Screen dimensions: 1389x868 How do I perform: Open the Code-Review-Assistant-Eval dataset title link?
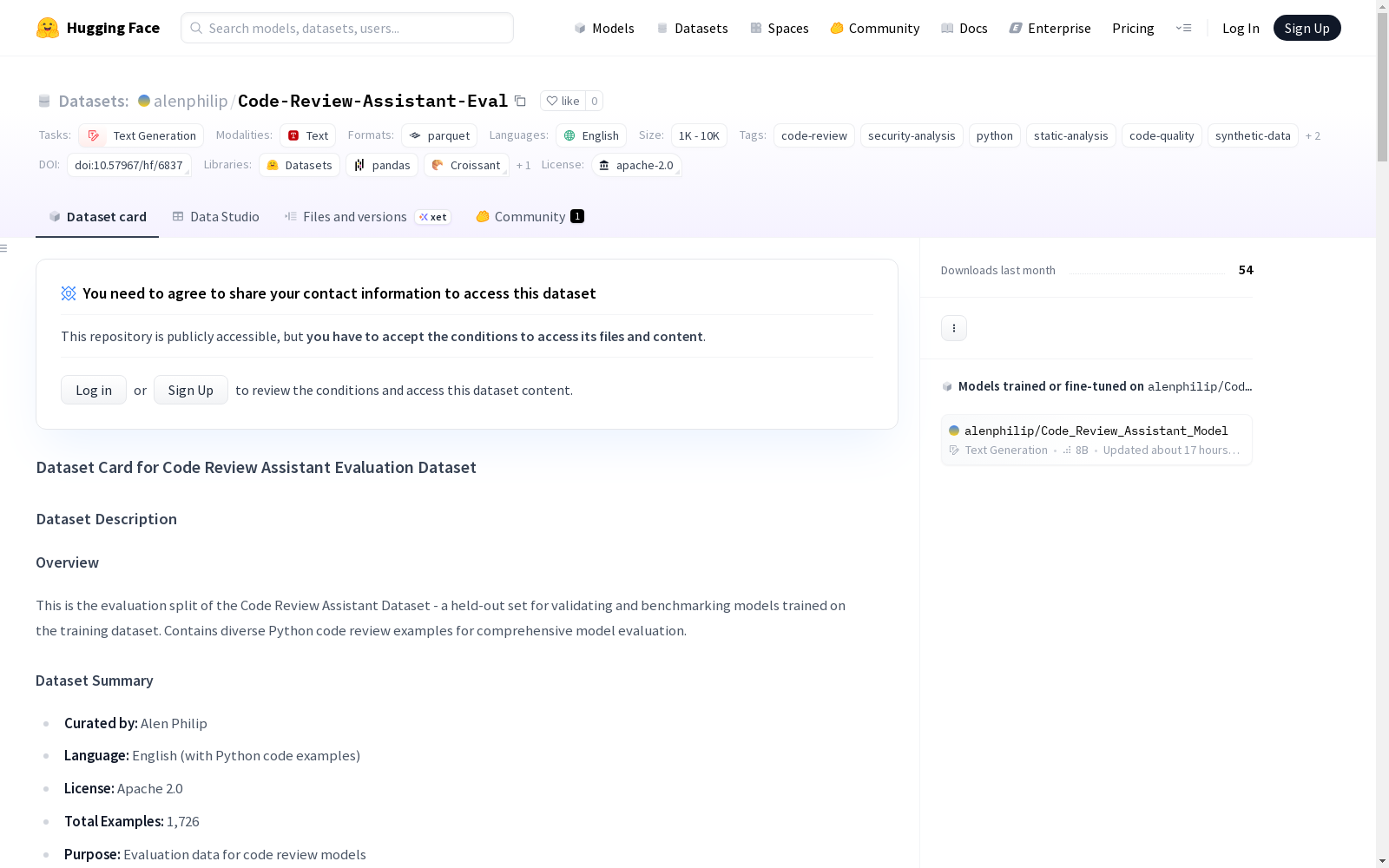pyautogui.click(x=372, y=101)
